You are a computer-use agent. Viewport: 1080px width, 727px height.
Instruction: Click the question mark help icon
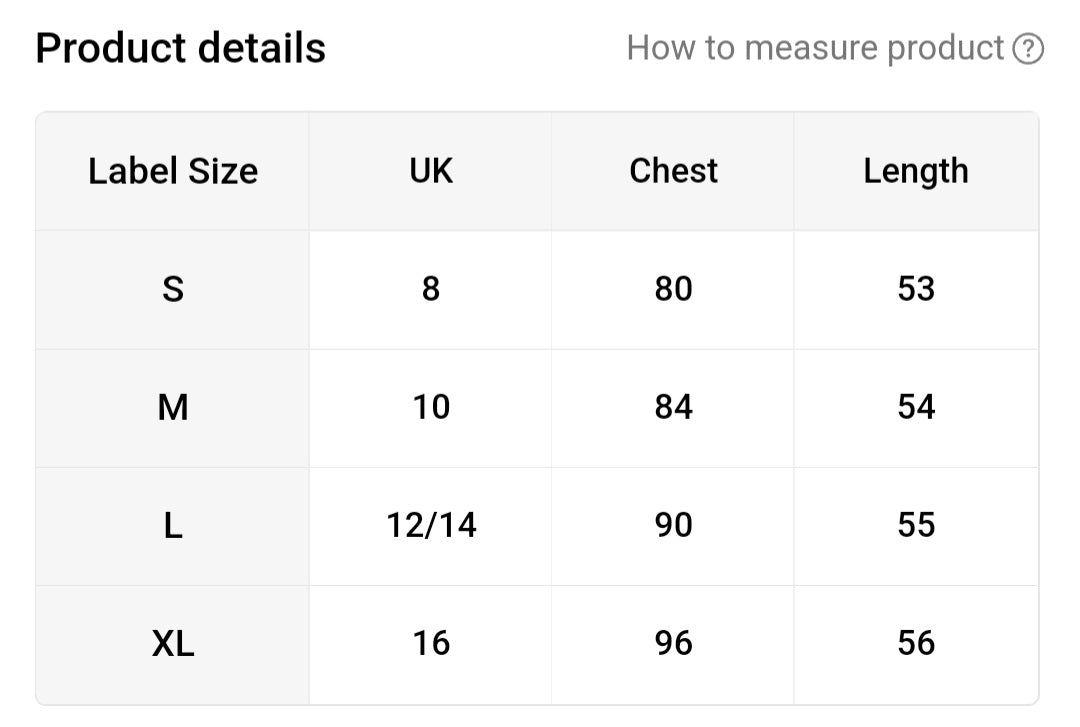pos(1028,49)
